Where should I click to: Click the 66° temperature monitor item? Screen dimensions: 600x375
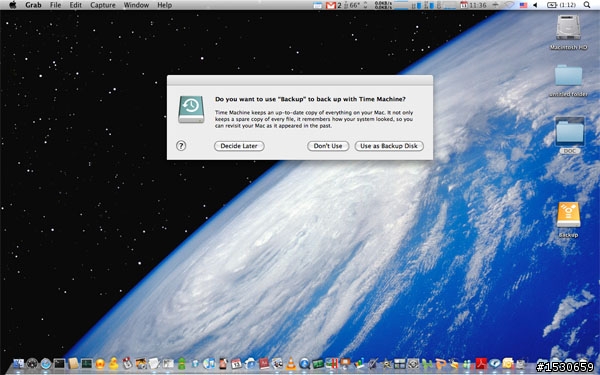coord(353,5)
